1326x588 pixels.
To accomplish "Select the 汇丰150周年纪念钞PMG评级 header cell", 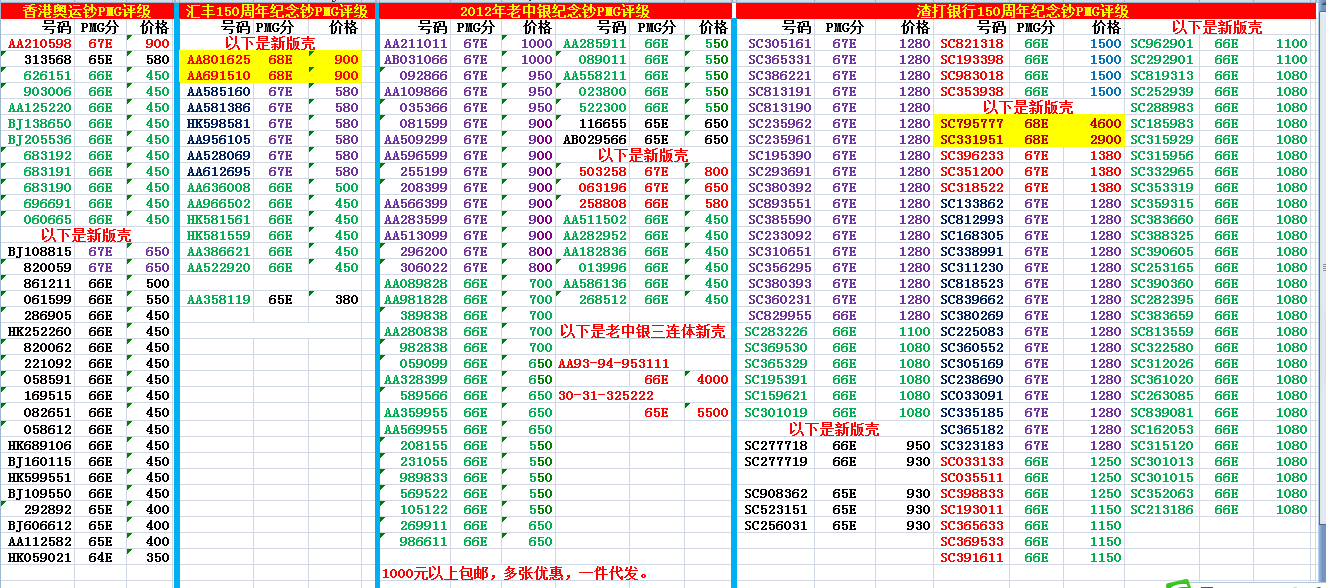I will coord(277,11).
